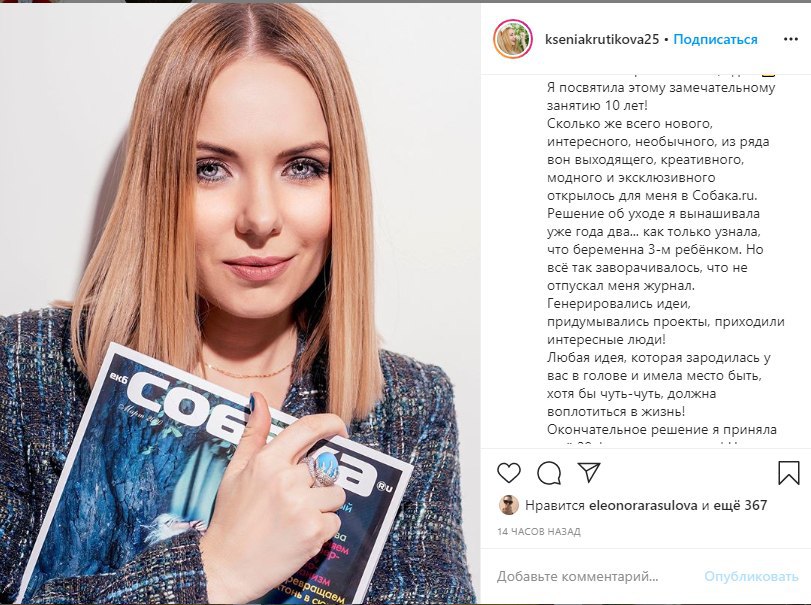Screen dimensions: 811x605
Task: Click the woman's portrait photo
Action: pyautogui.click(x=240, y=303)
